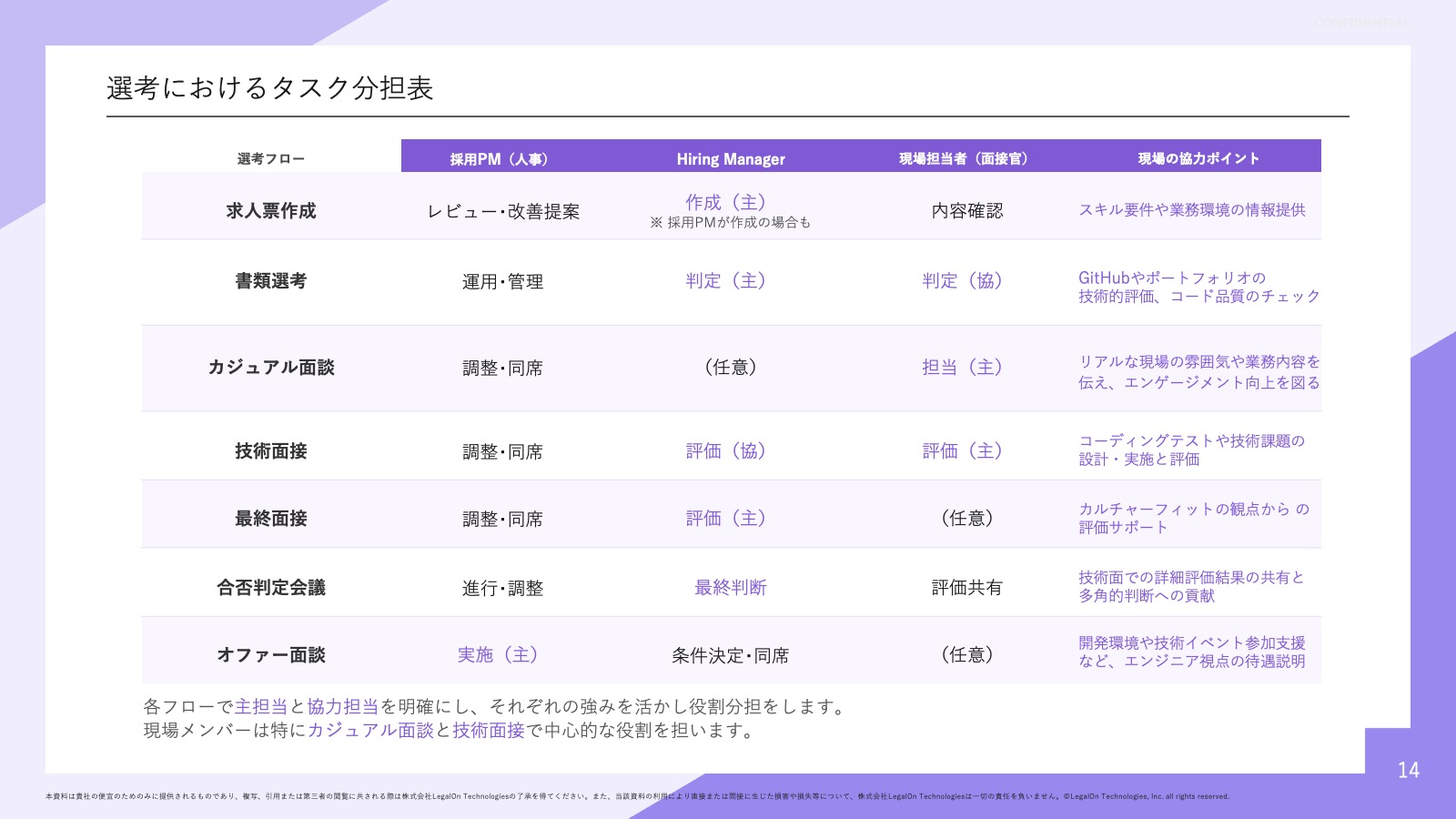
Task: Click the 採用PM(人事) column header
Action: point(500,159)
